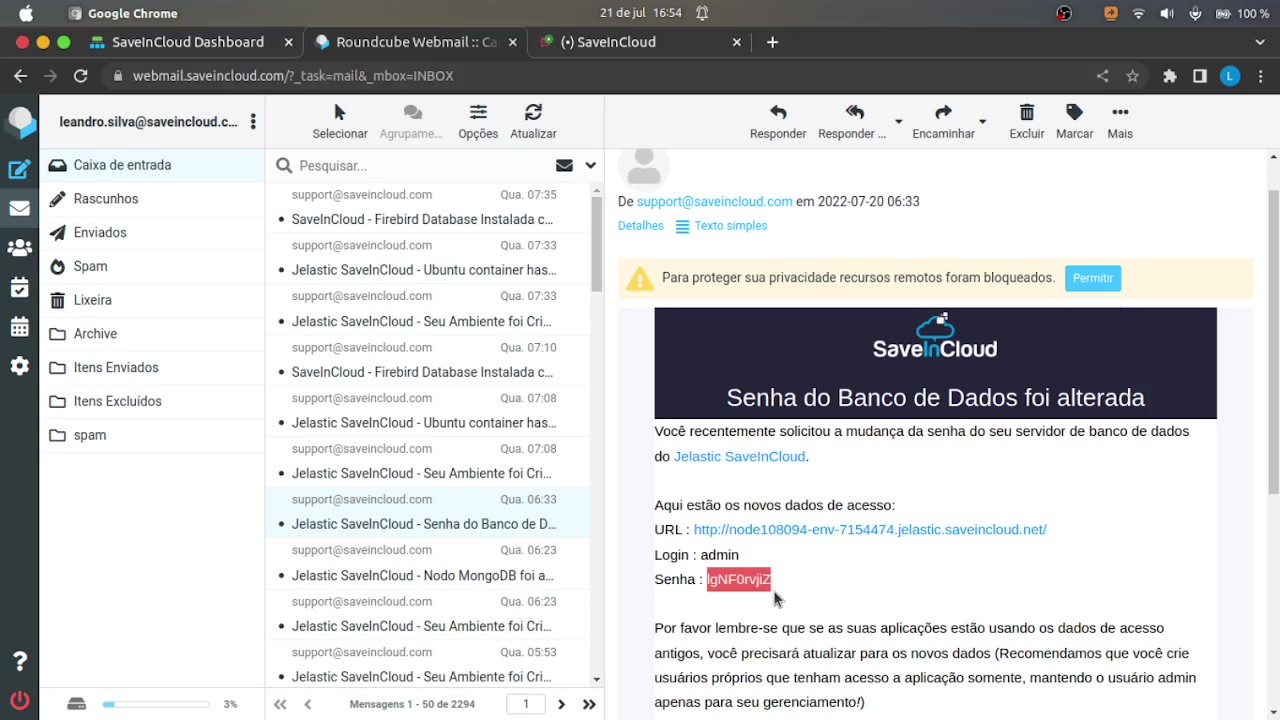Open the Spam folder with flame icon
1280x720 pixels.
coord(152,266)
